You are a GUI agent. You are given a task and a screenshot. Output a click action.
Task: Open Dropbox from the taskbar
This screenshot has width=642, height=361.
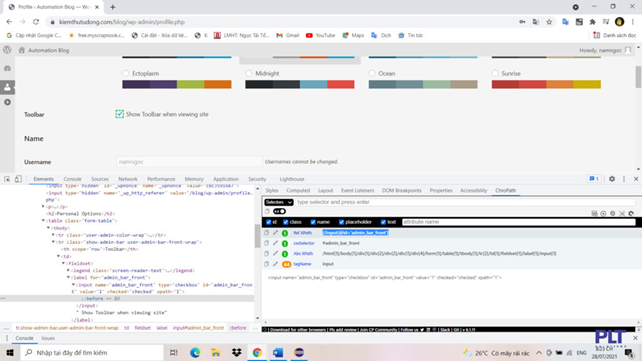(237, 352)
